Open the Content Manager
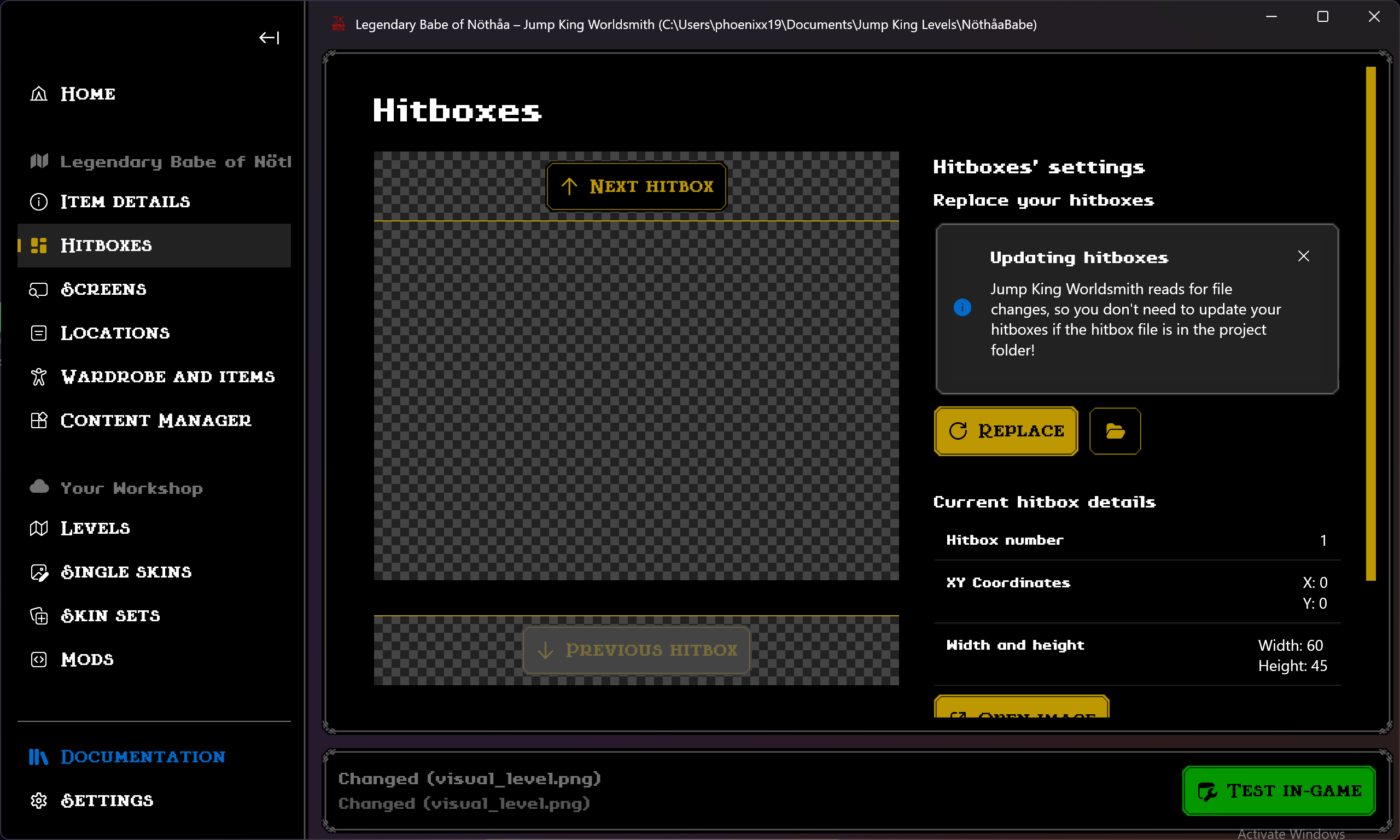1400x840 pixels. (154, 420)
